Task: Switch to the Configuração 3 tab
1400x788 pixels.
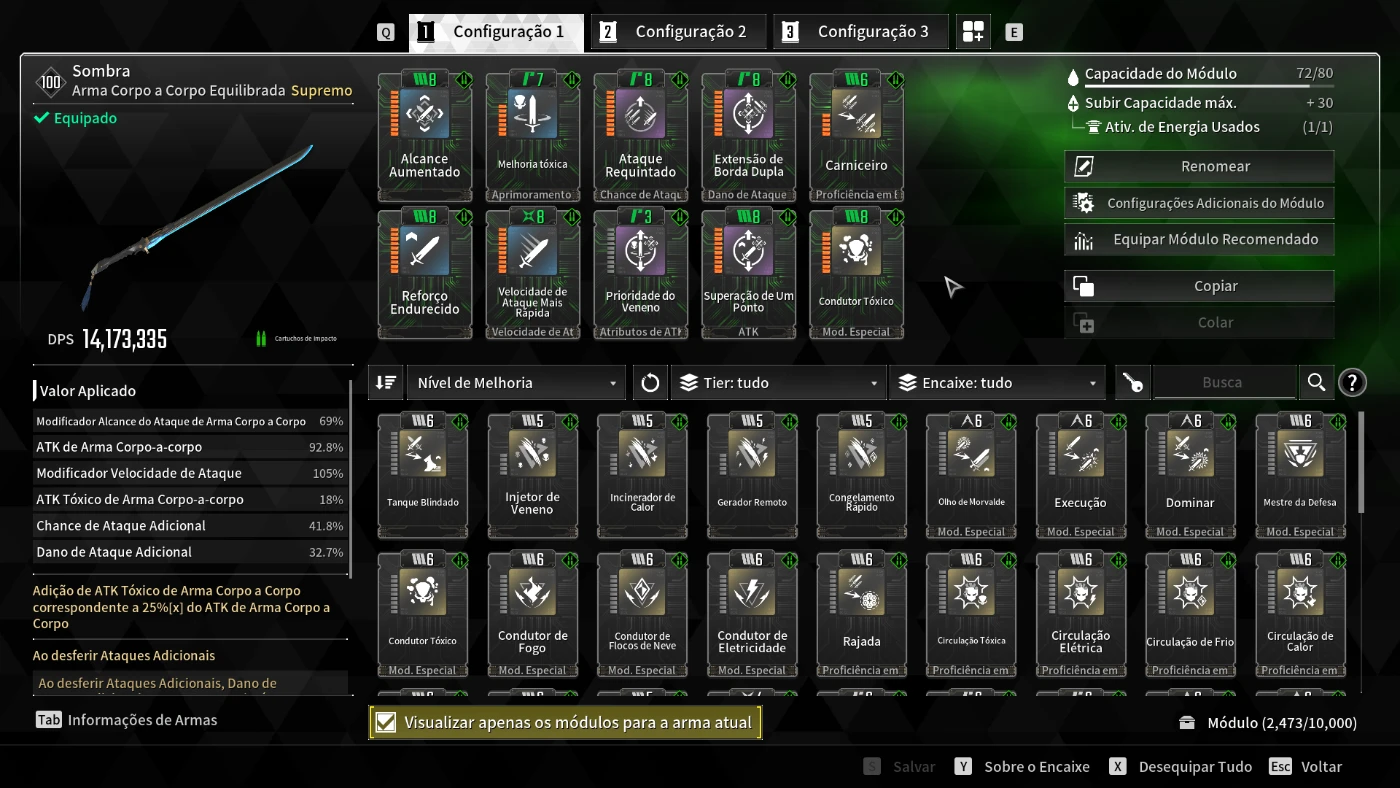Action: pyautogui.click(x=861, y=32)
